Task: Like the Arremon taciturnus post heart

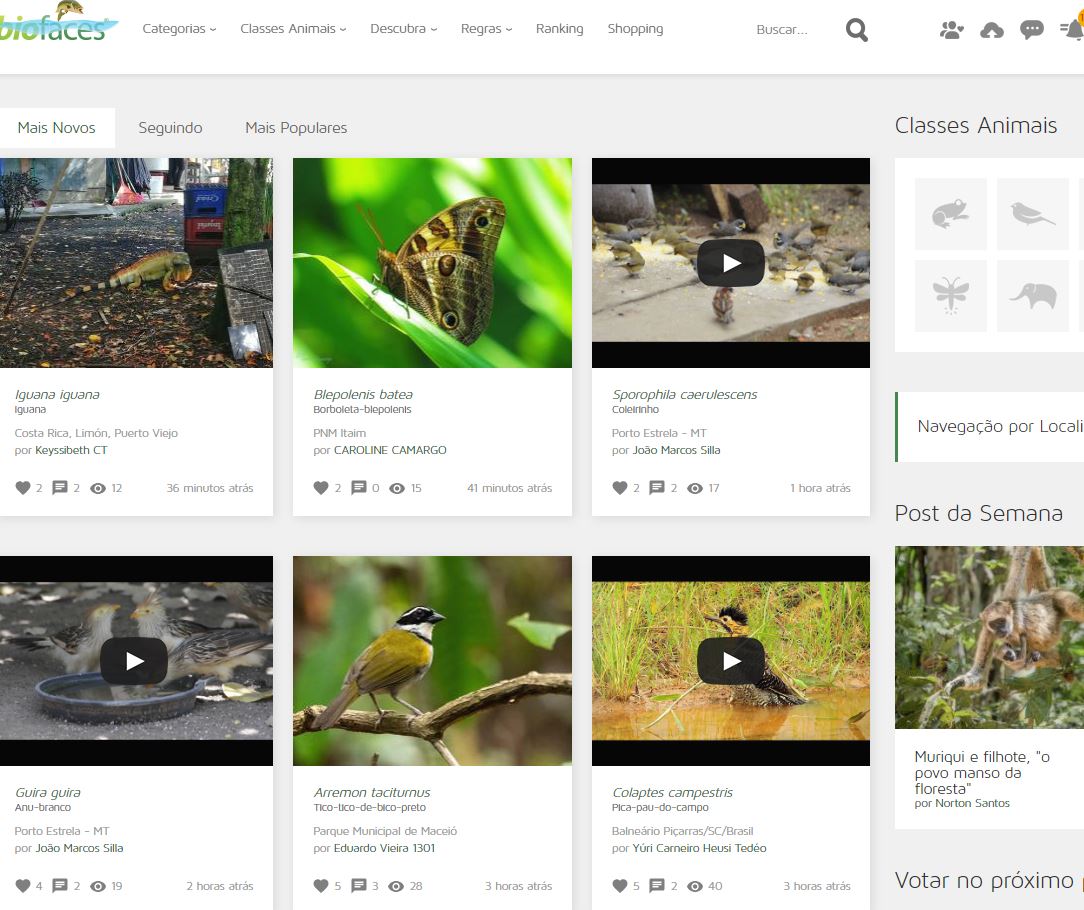Action: click(x=321, y=886)
